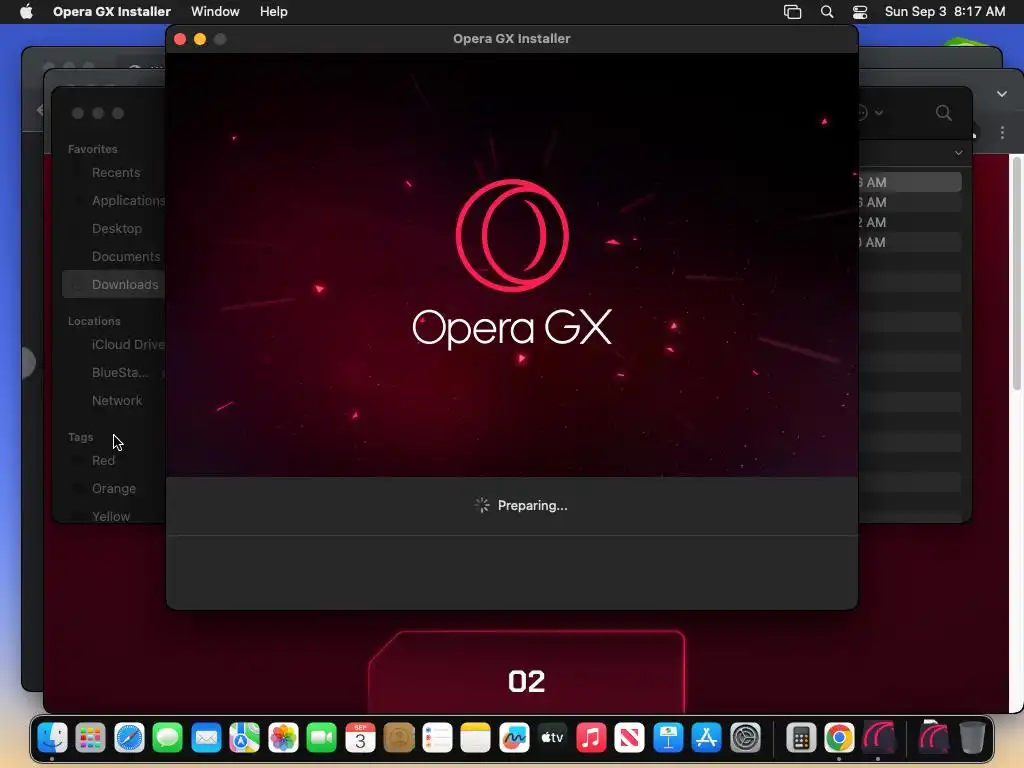Start FaceTime from the dock
This screenshot has height=768, width=1024.
pyautogui.click(x=321, y=739)
